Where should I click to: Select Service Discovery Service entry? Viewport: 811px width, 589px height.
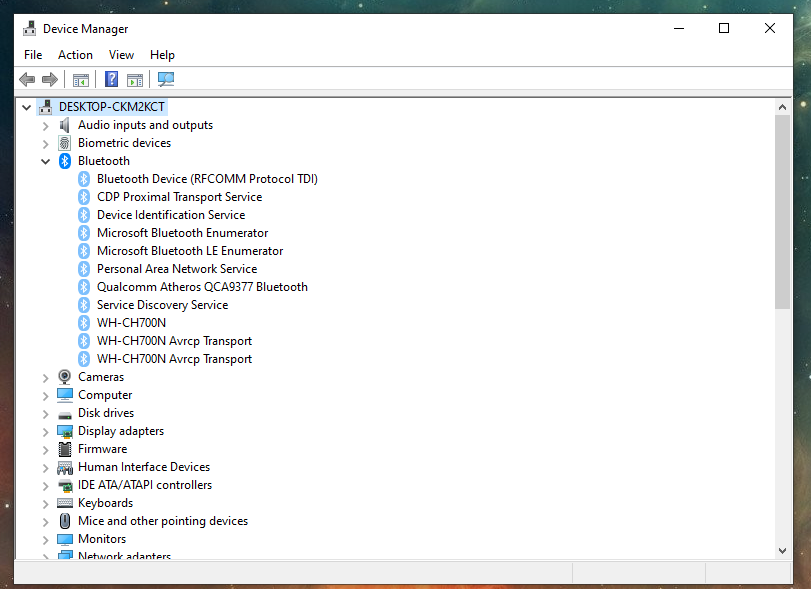[162, 305]
